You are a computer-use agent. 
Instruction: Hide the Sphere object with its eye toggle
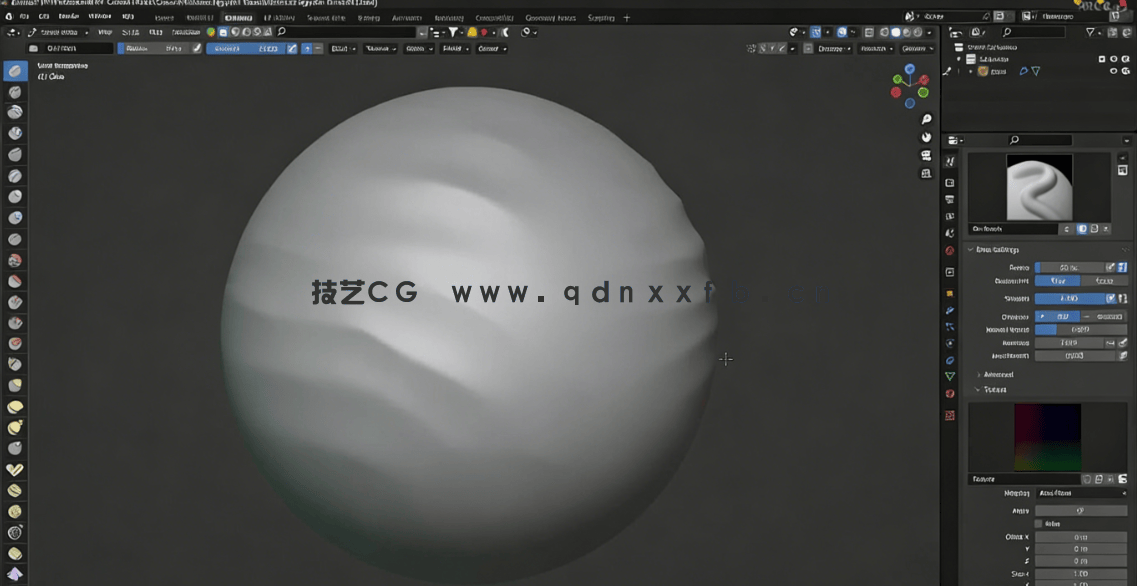1113,71
